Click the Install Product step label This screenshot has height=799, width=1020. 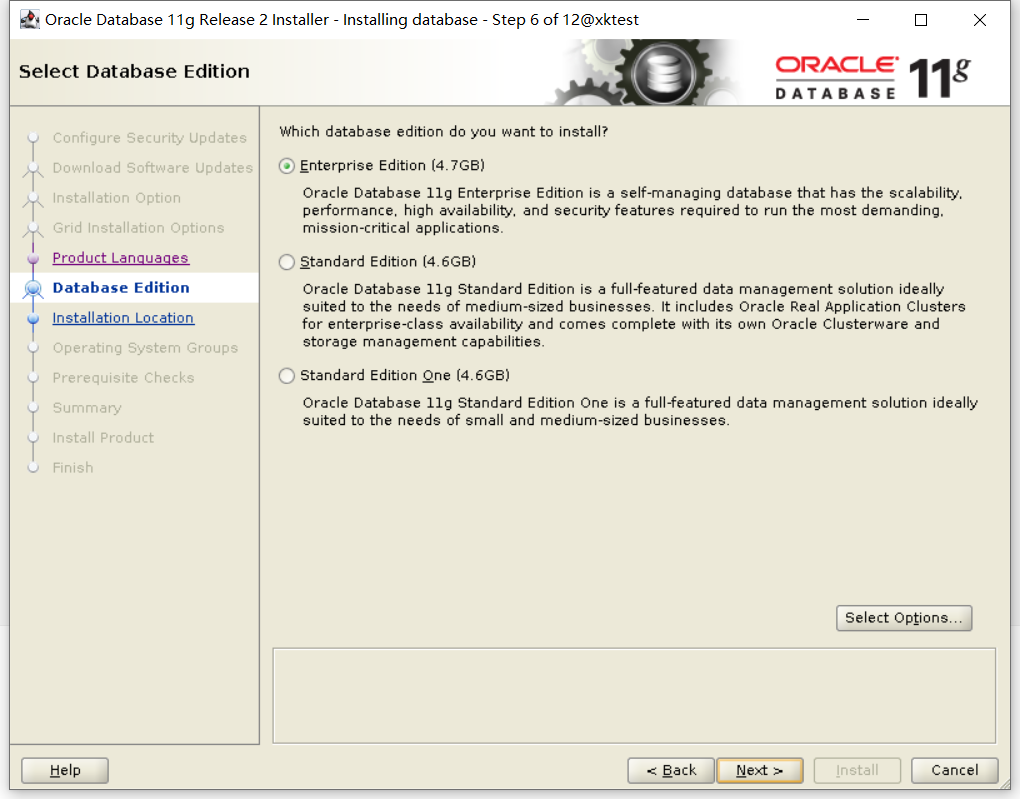tap(103, 438)
